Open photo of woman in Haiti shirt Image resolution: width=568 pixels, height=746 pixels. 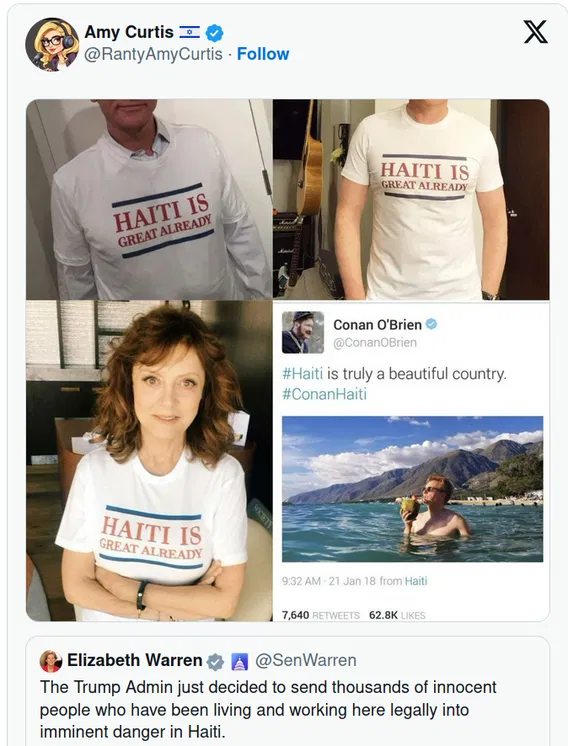coord(149,461)
